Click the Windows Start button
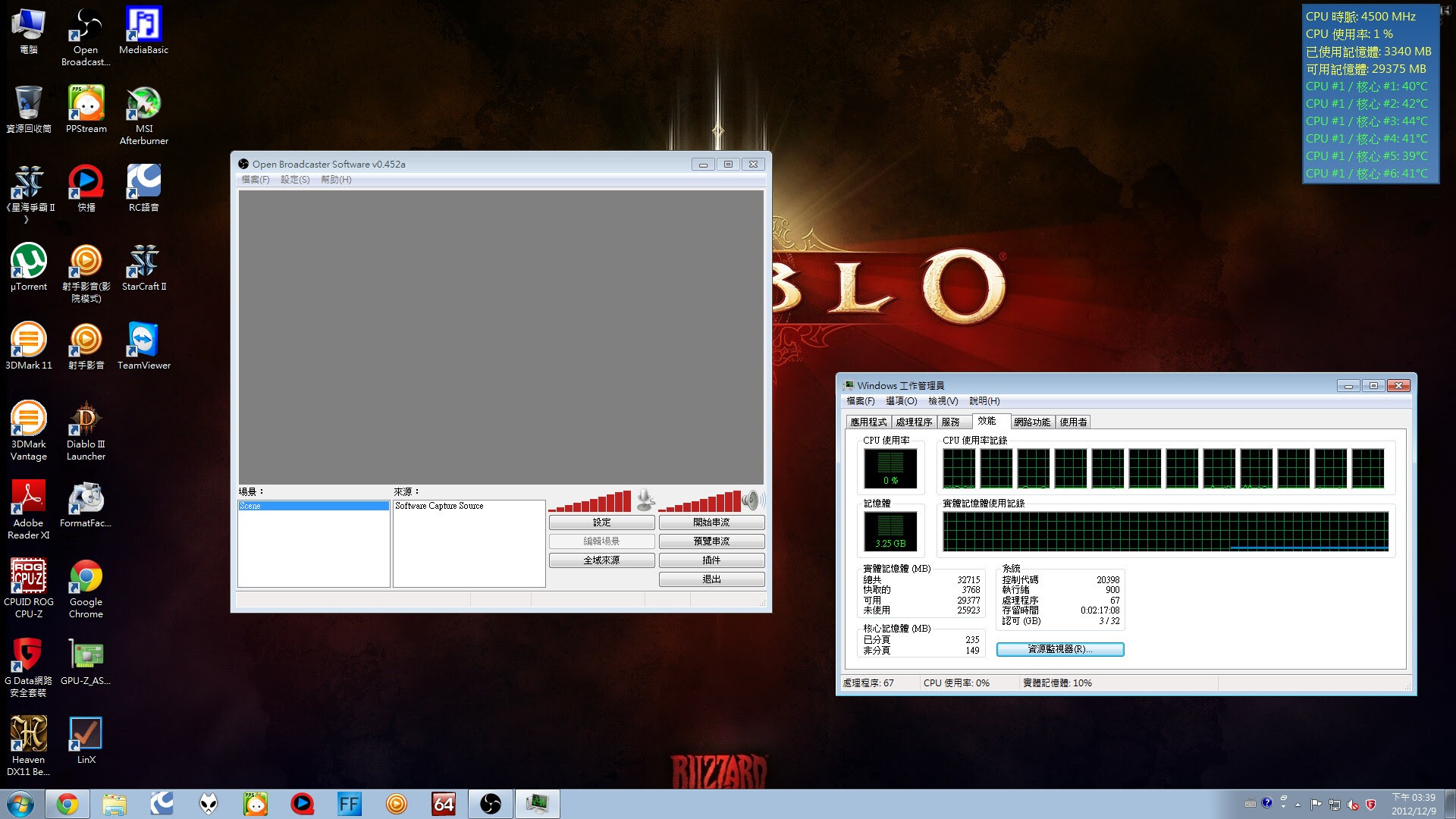 pos(20,804)
